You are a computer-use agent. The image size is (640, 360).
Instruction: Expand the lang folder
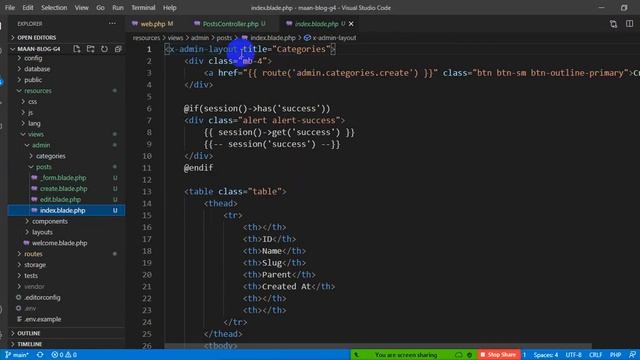tap(34, 123)
